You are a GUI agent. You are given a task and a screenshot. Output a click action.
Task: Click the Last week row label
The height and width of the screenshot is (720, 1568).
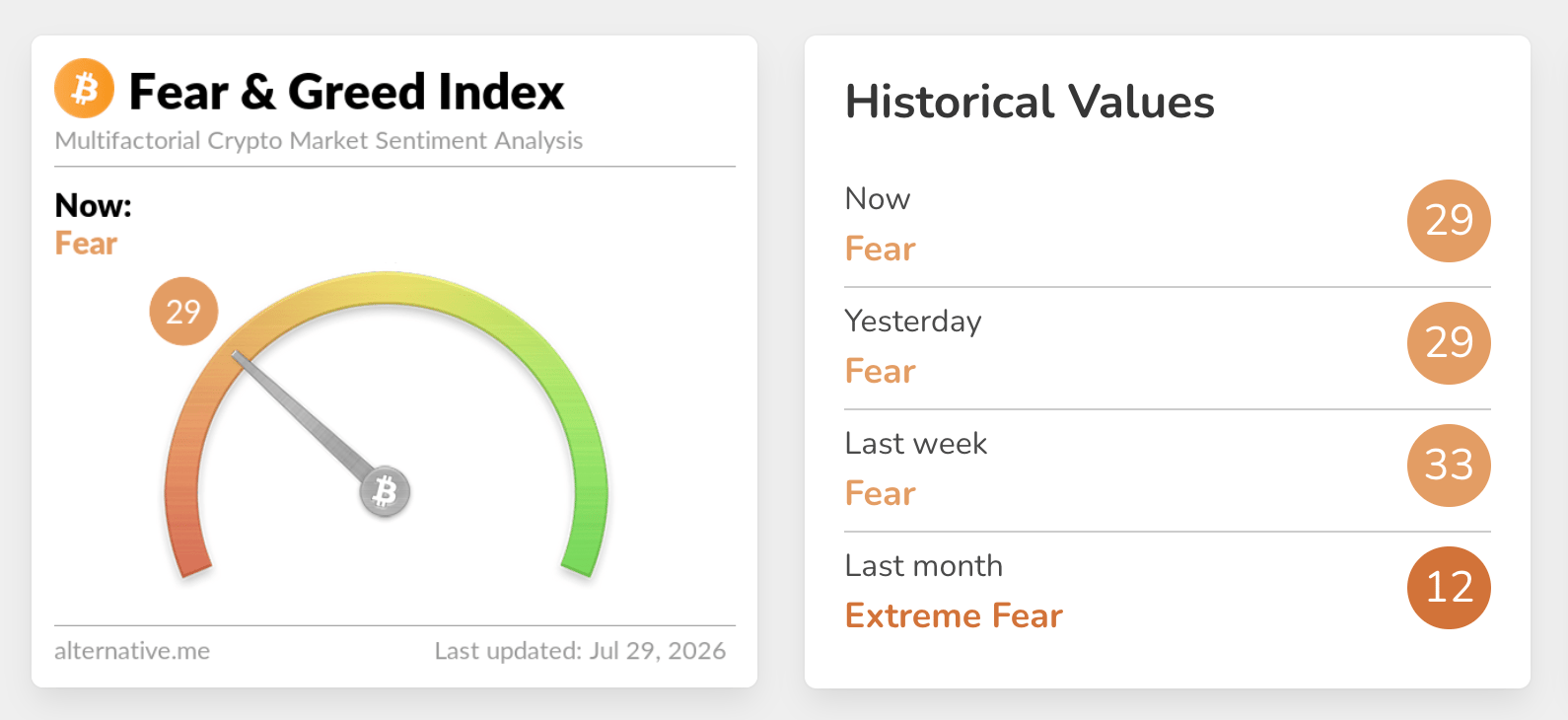pos(916,444)
